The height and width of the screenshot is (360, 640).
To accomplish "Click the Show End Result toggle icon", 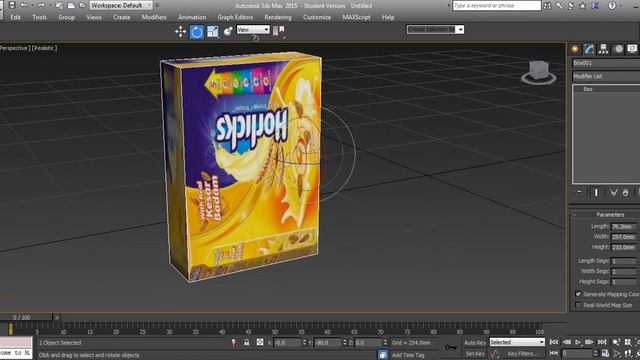I will [x=596, y=192].
